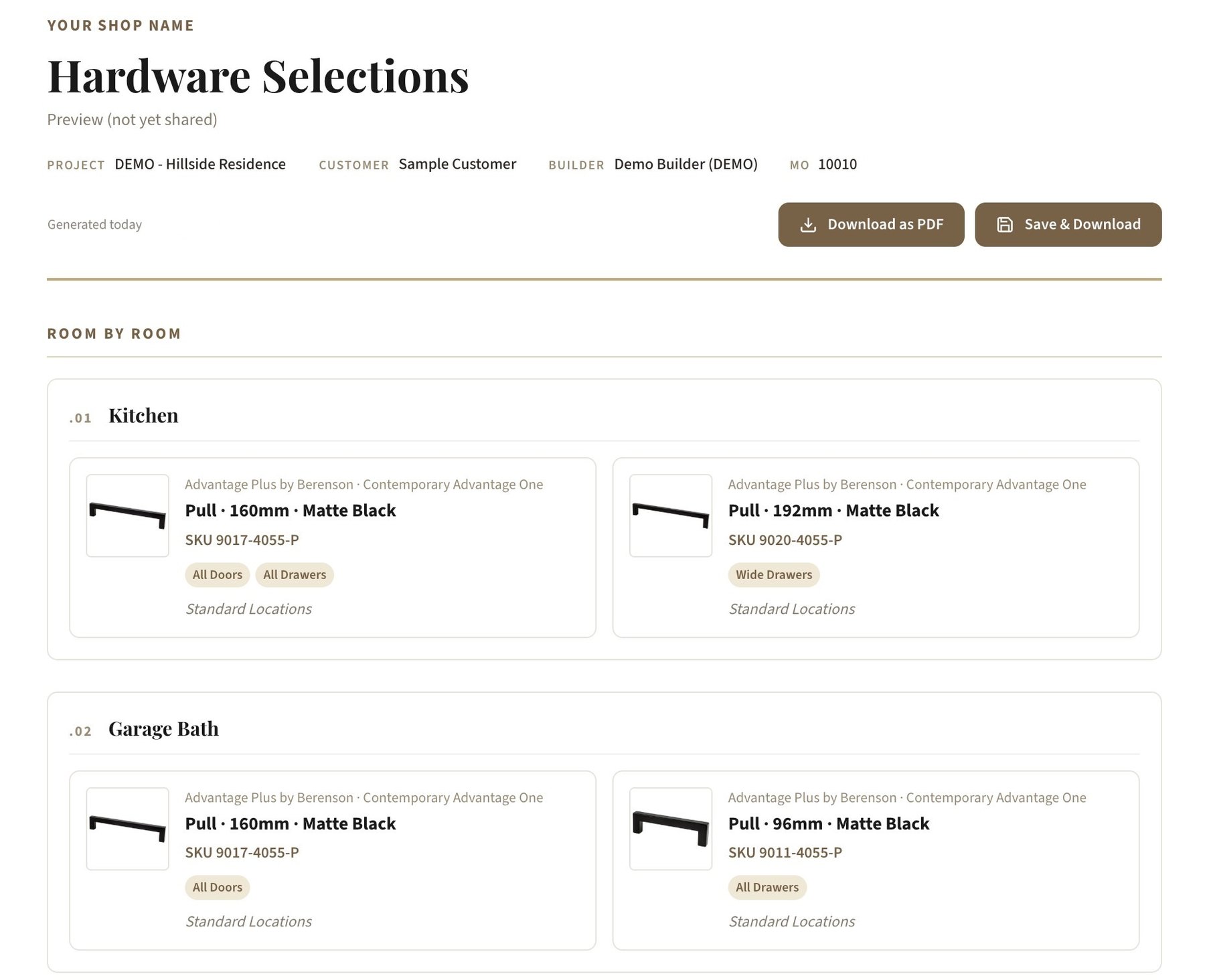This screenshot has height=980, width=1205.
Task: Click the brand line above Pull · 96mm
Action: 907,798
